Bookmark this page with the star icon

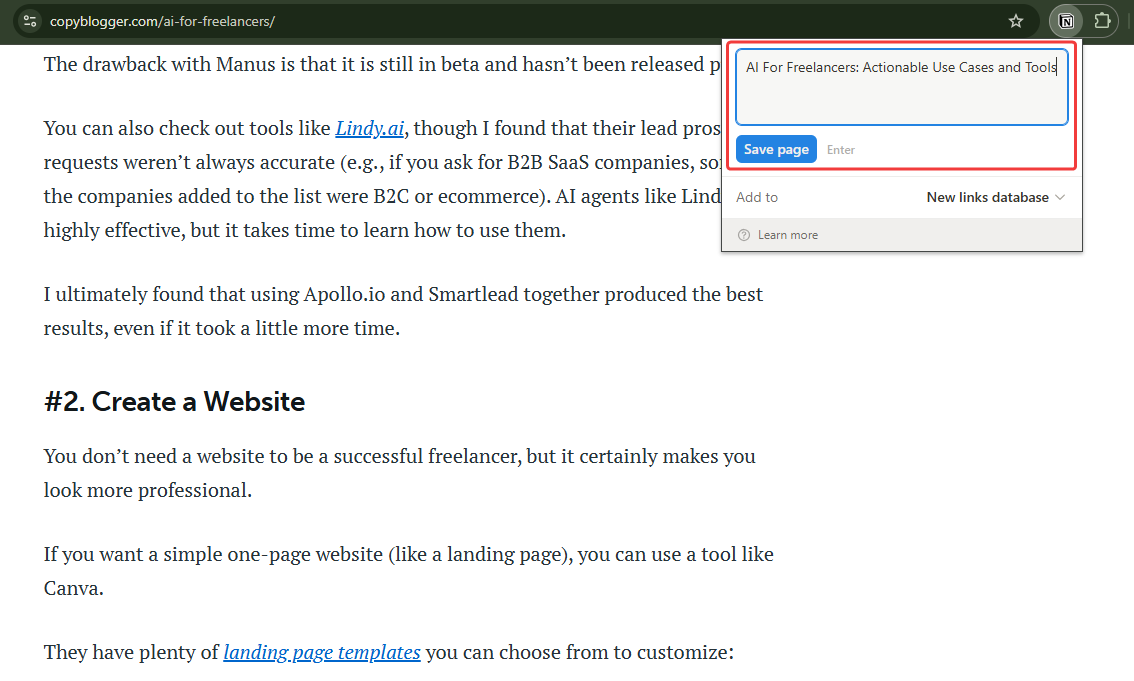[1016, 21]
